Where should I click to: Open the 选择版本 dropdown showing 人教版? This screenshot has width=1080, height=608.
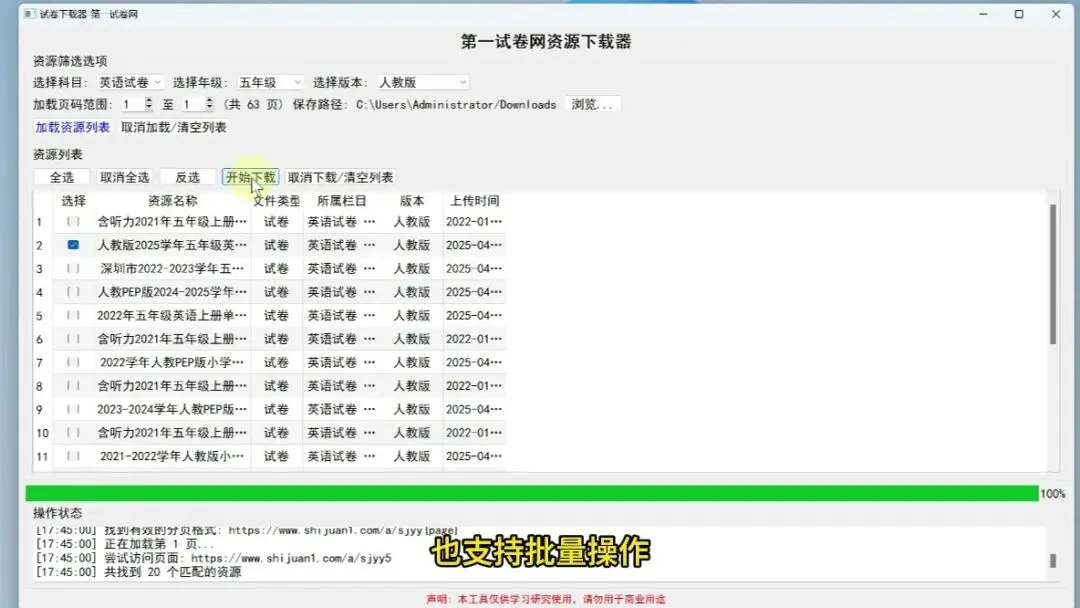[x=422, y=83]
